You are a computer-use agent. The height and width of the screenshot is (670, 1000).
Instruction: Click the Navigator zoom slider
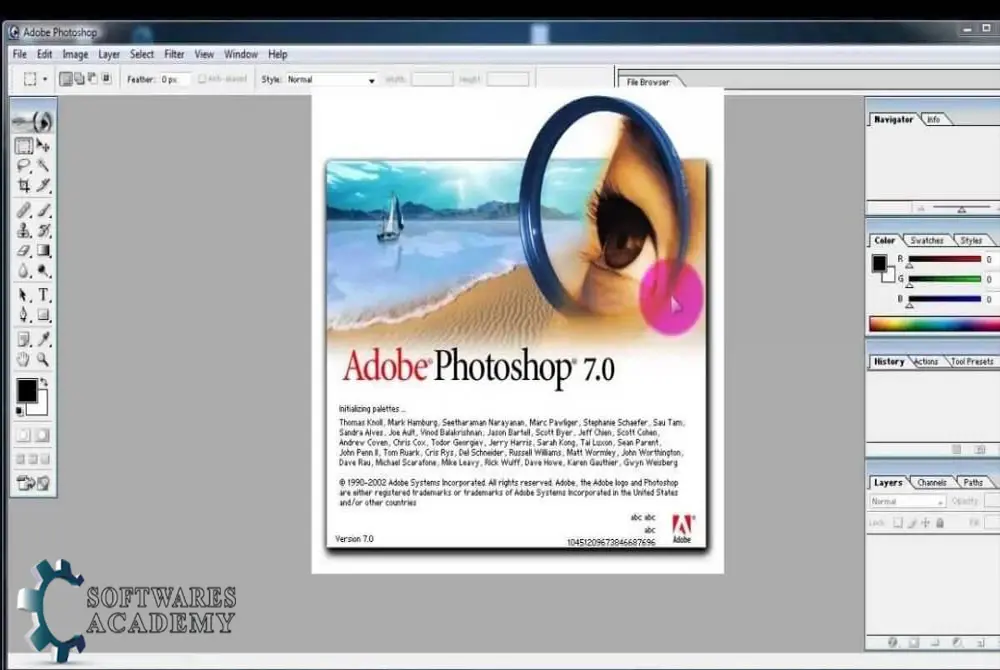click(962, 208)
